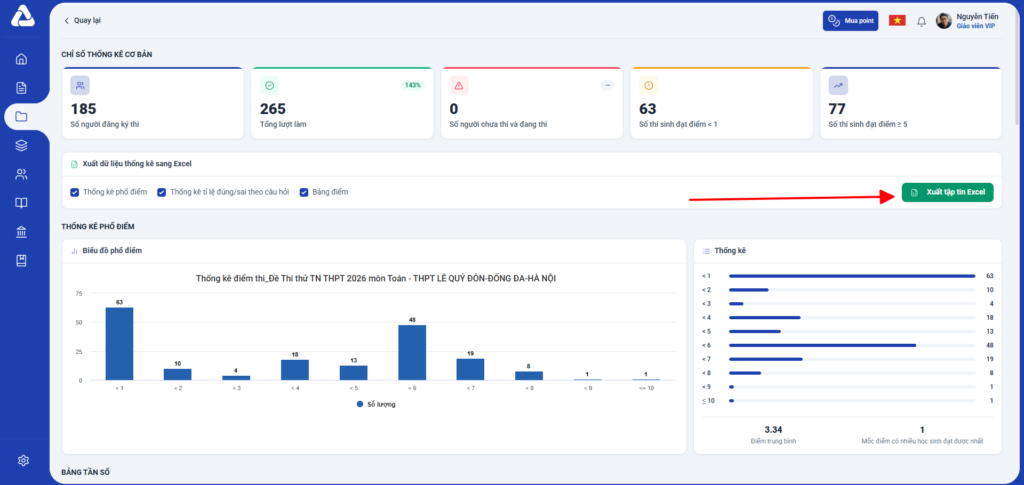This screenshot has width=1024, height=485.
Task: Click Xuất tập tin Excel button
Action: [x=948, y=193]
